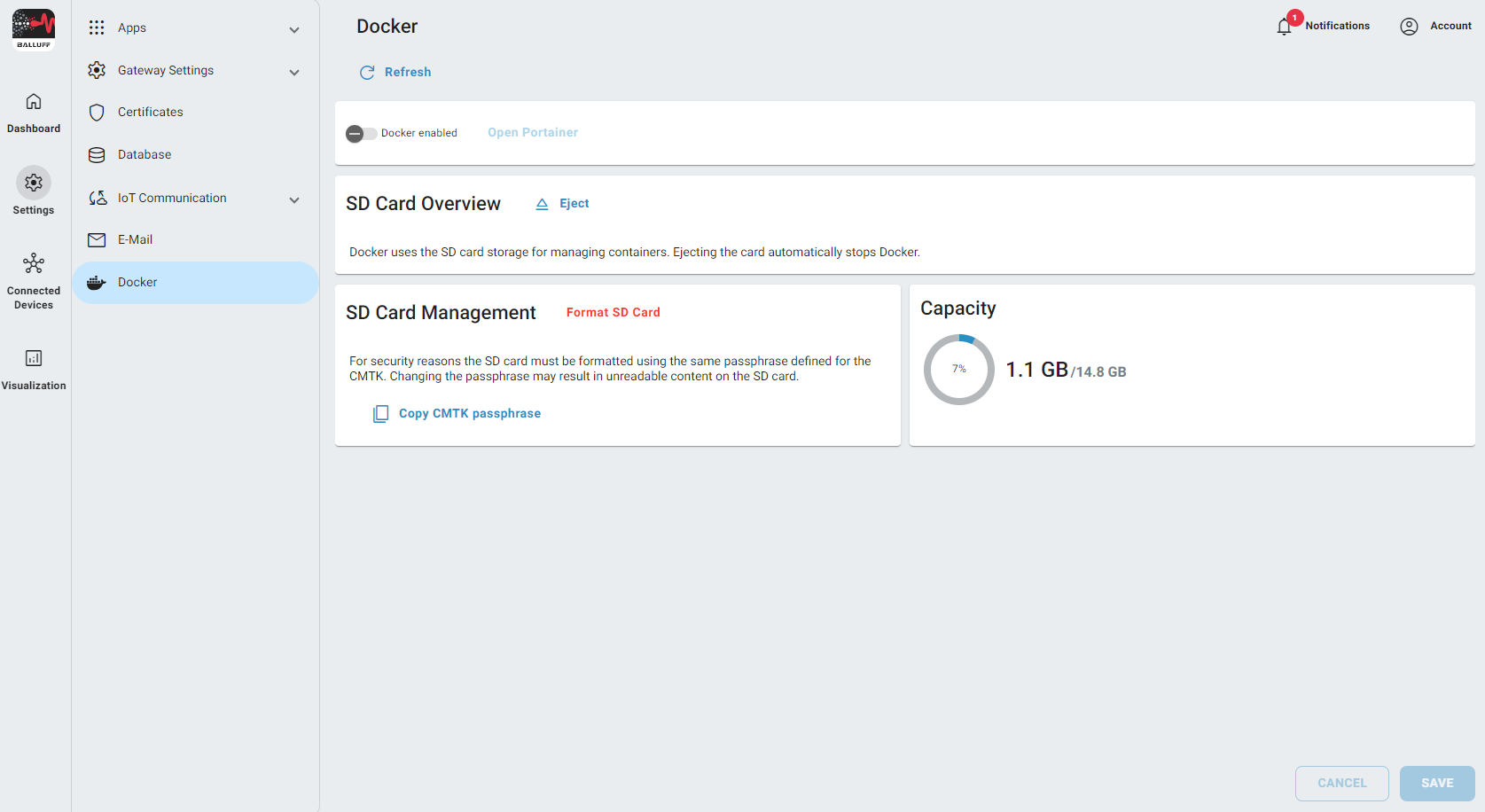Image resolution: width=1485 pixels, height=812 pixels.
Task: Toggle the Docker enabled switch
Action: (x=361, y=134)
